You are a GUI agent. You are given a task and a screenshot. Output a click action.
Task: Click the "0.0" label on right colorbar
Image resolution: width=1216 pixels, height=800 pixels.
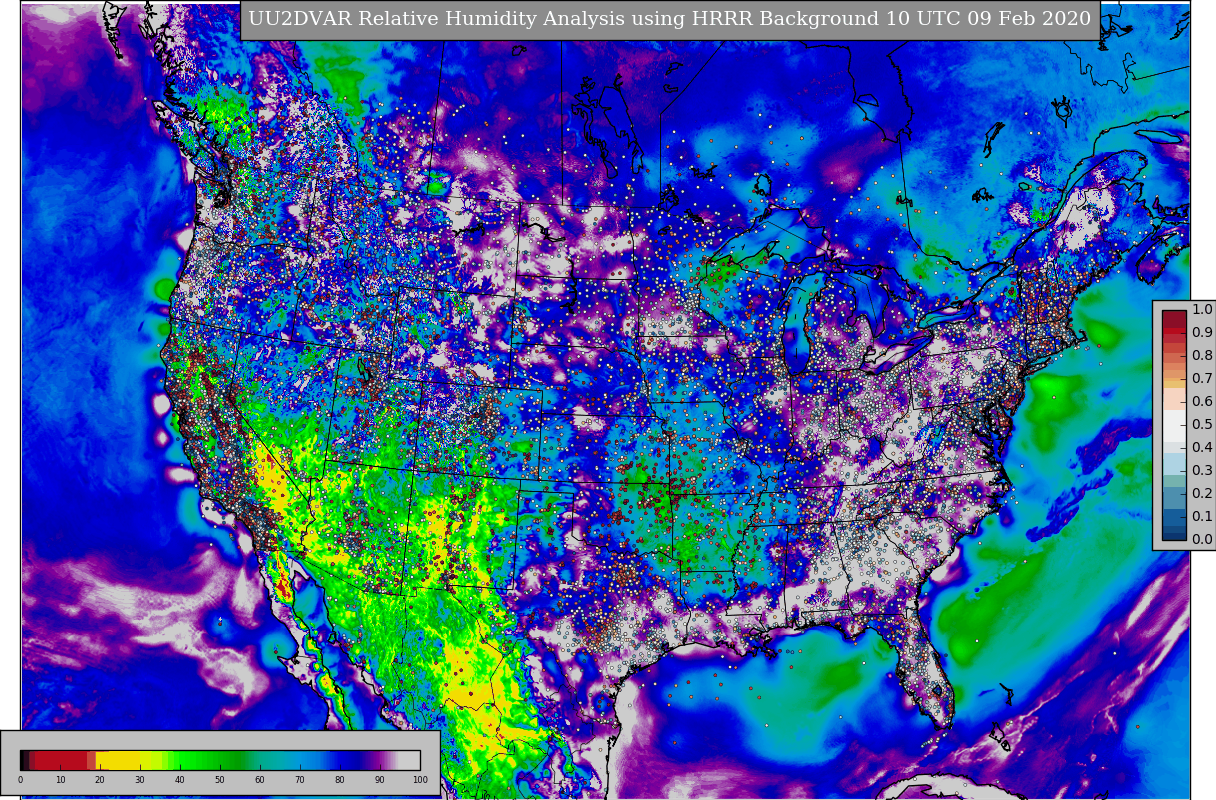pyautogui.click(x=1202, y=539)
